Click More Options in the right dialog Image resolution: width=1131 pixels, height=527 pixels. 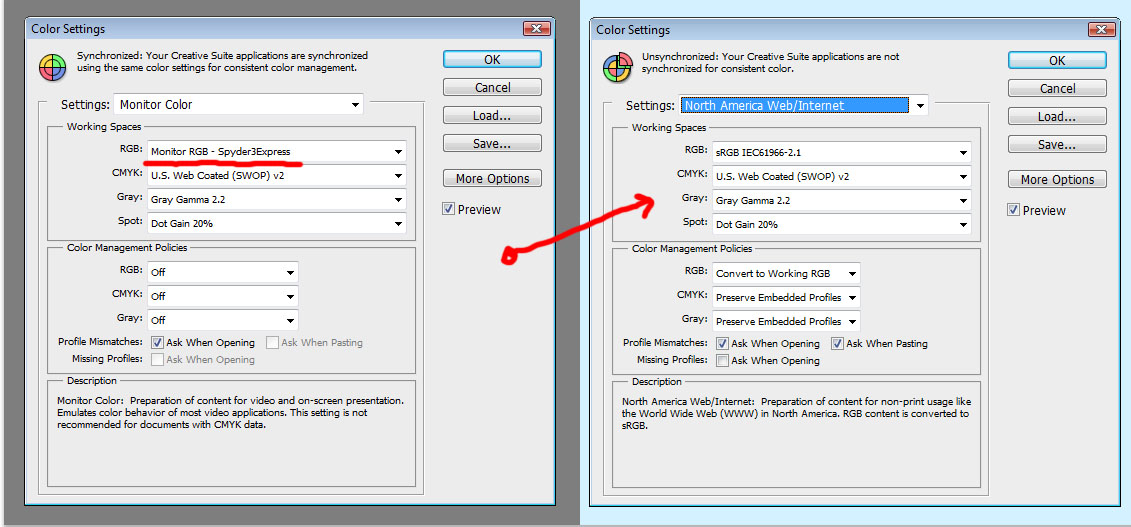coord(1057,179)
